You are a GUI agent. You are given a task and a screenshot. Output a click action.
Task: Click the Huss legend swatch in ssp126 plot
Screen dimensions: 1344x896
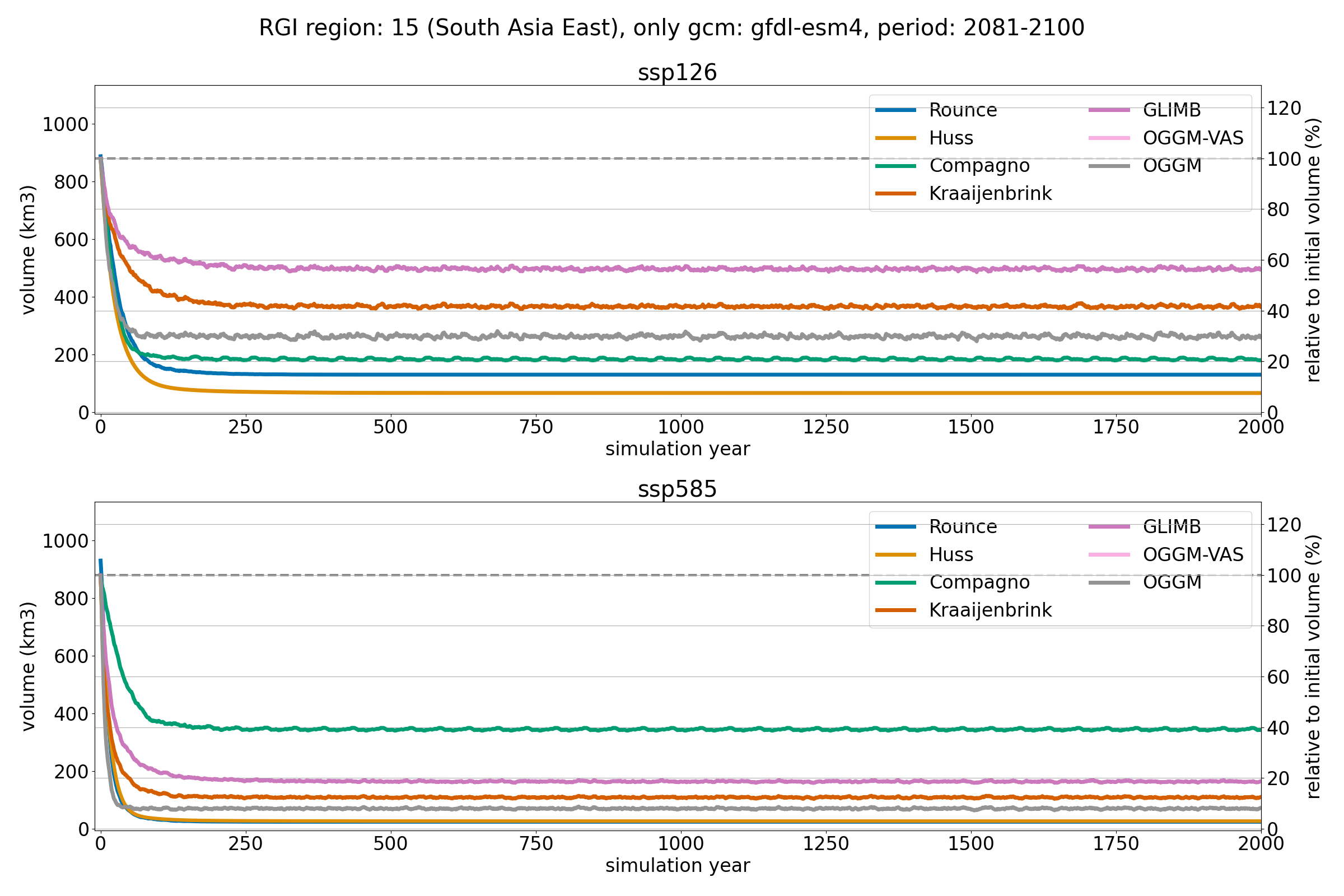[x=895, y=138]
